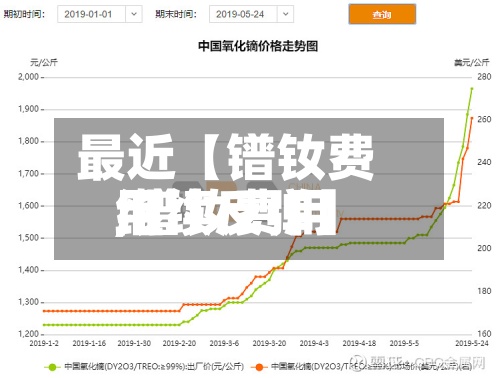The height and width of the screenshot is (378, 500).
Task: Click right axis value 220
Action: [x=484, y=205]
